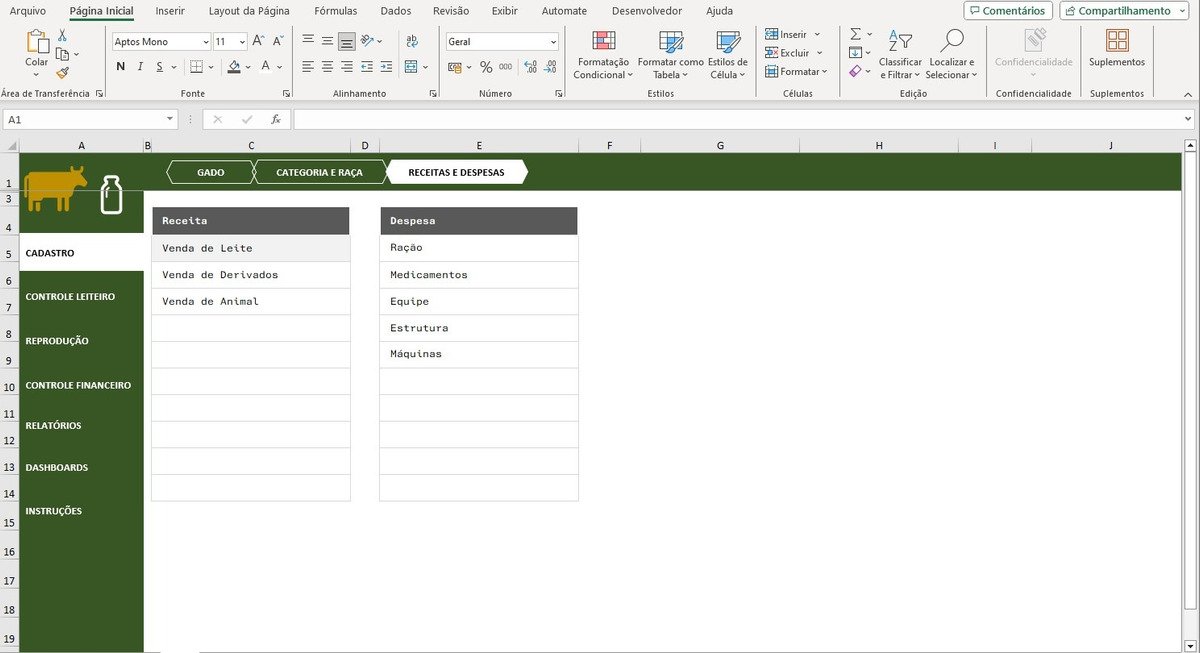Viewport: 1200px width, 653px height.
Task: Click the Fill down icon
Action: pos(856,53)
